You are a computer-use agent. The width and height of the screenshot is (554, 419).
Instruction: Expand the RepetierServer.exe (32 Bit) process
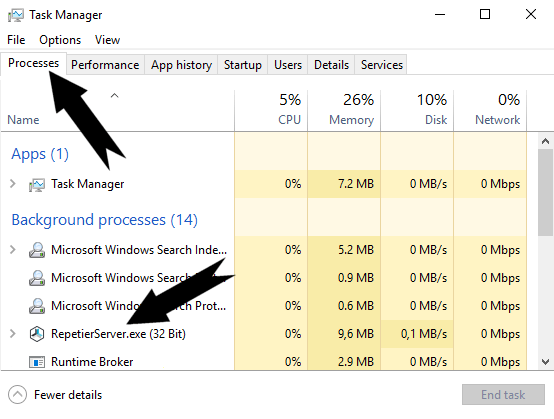click(13, 334)
